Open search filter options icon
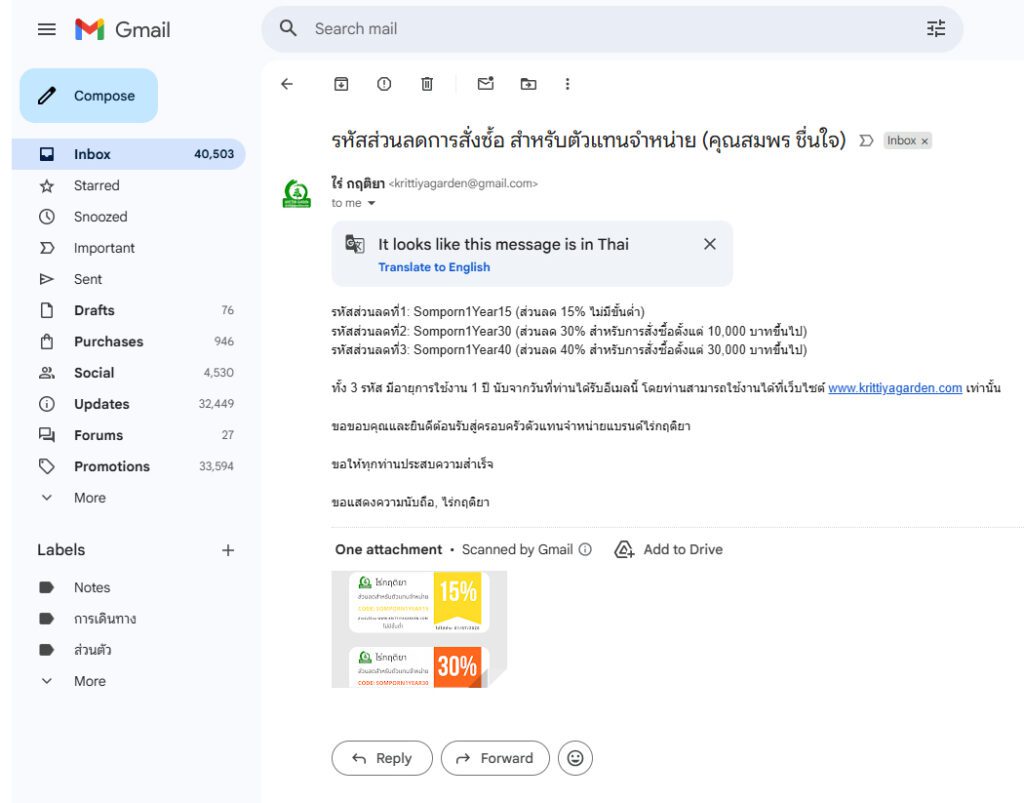The width and height of the screenshot is (1024, 803). 936,29
